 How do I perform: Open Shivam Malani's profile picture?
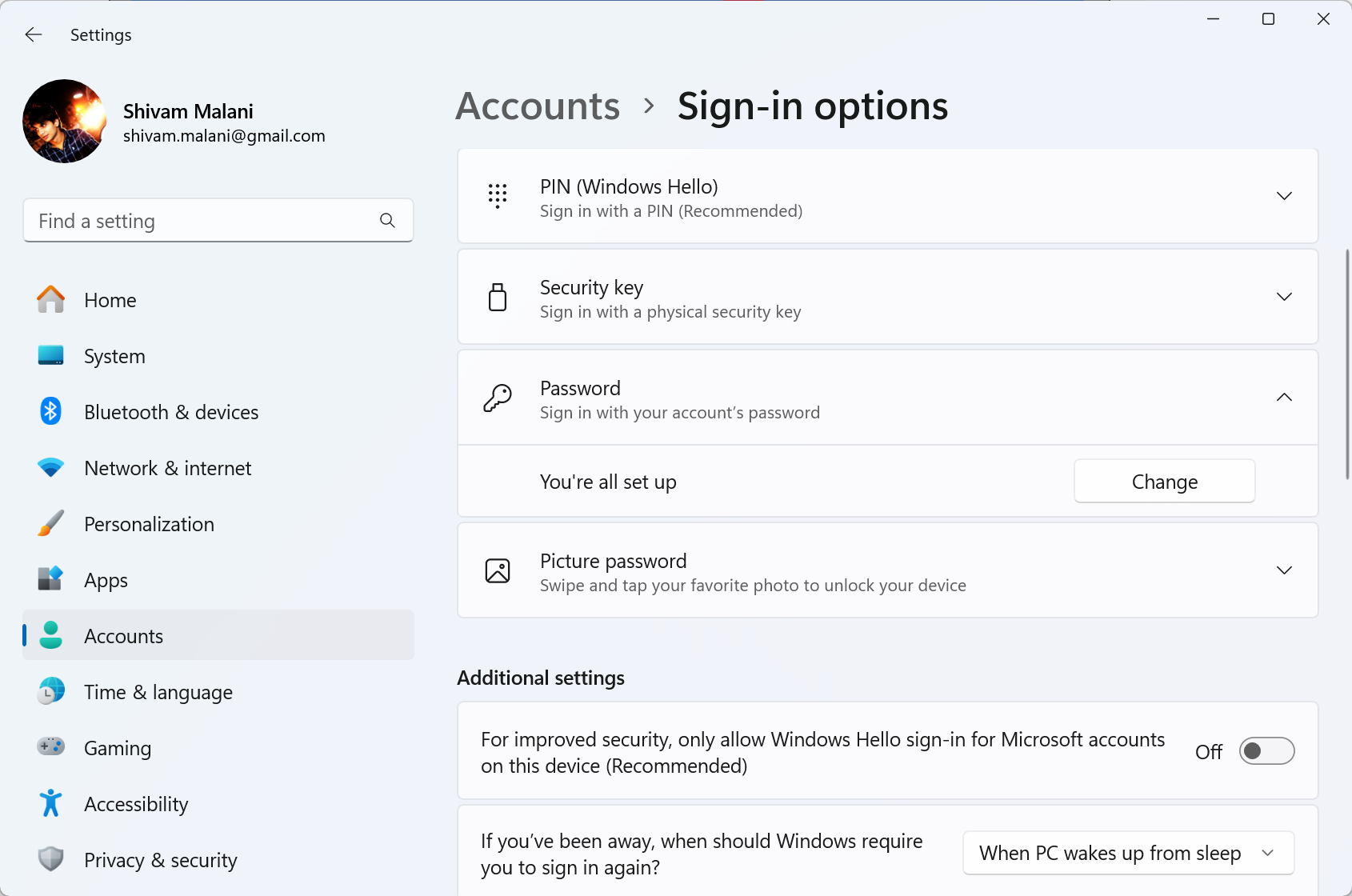point(64,121)
